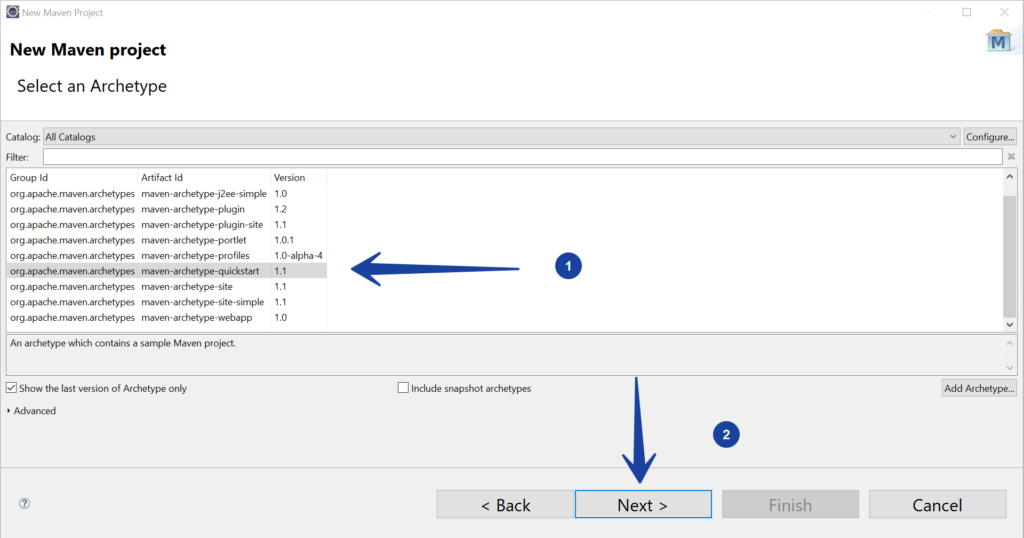Toggle Show the last version of Archetype only
1024x538 pixels.
12,388
